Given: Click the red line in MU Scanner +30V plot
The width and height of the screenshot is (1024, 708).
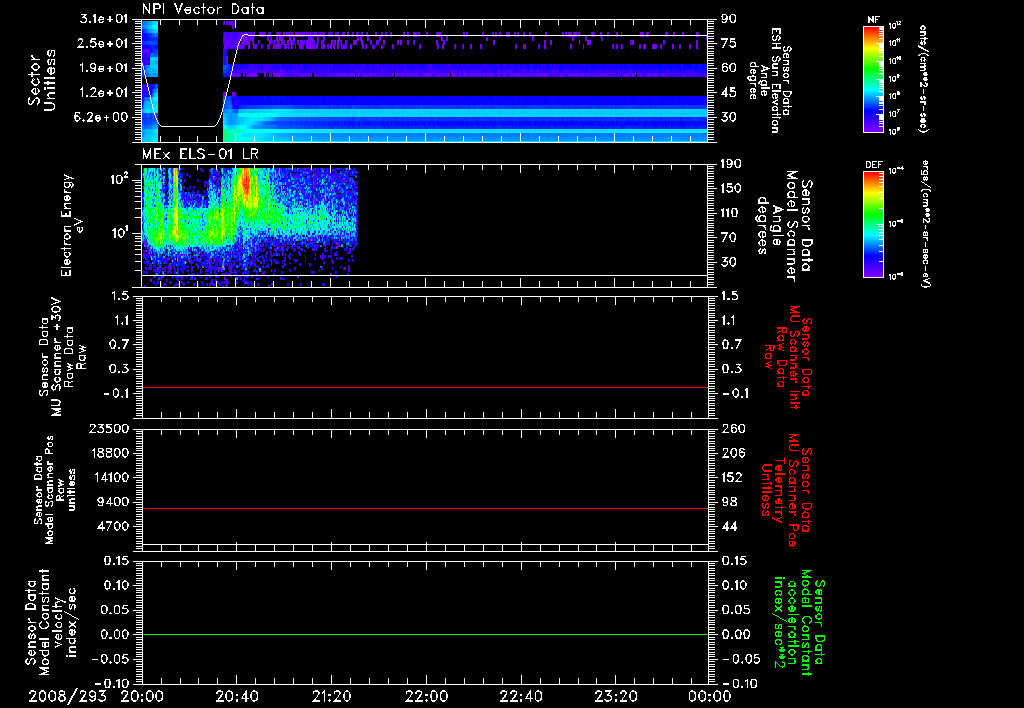Looking at the screenshot, I should point(425,387).
